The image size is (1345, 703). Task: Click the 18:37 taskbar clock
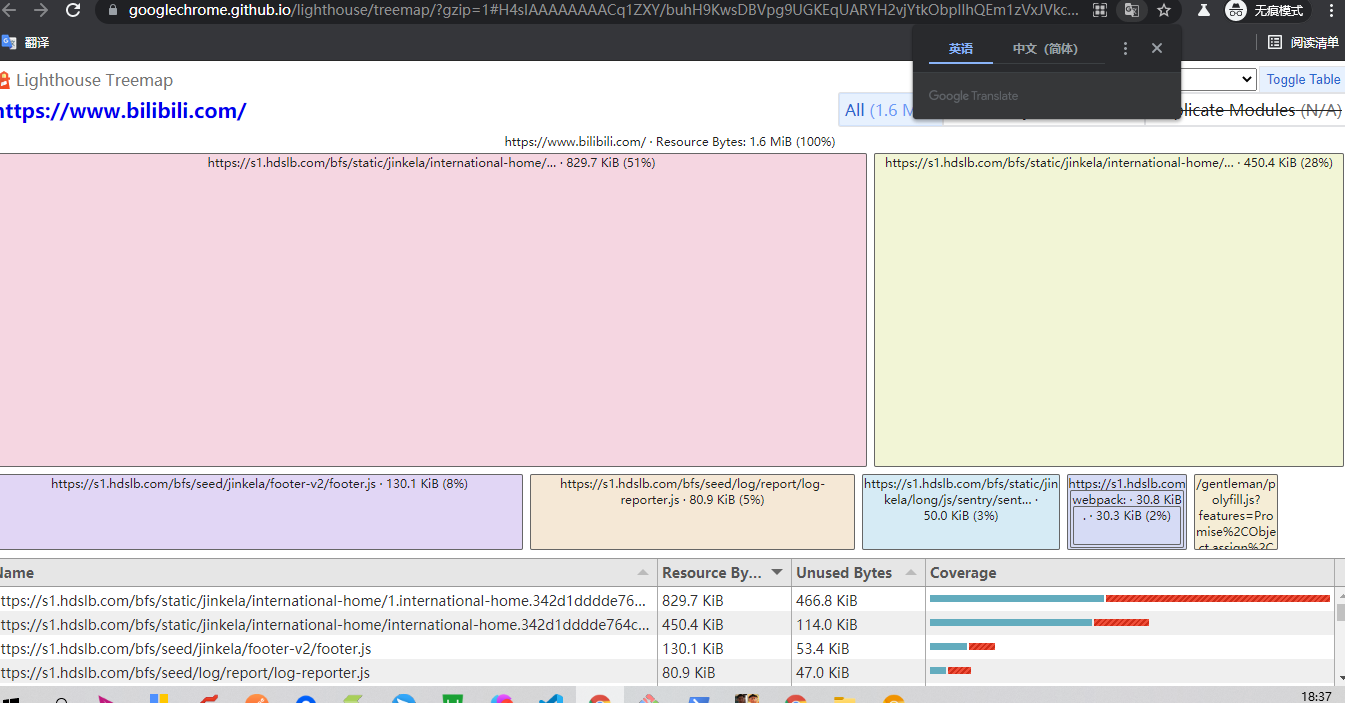pyautogui.click(x=1316, y=696)
